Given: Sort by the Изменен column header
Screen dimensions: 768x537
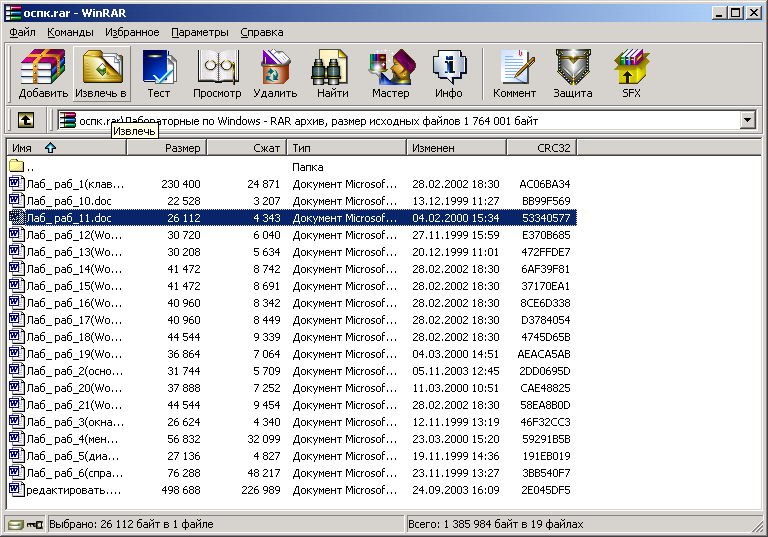Looking at the screenshot, I should (456, 147).
